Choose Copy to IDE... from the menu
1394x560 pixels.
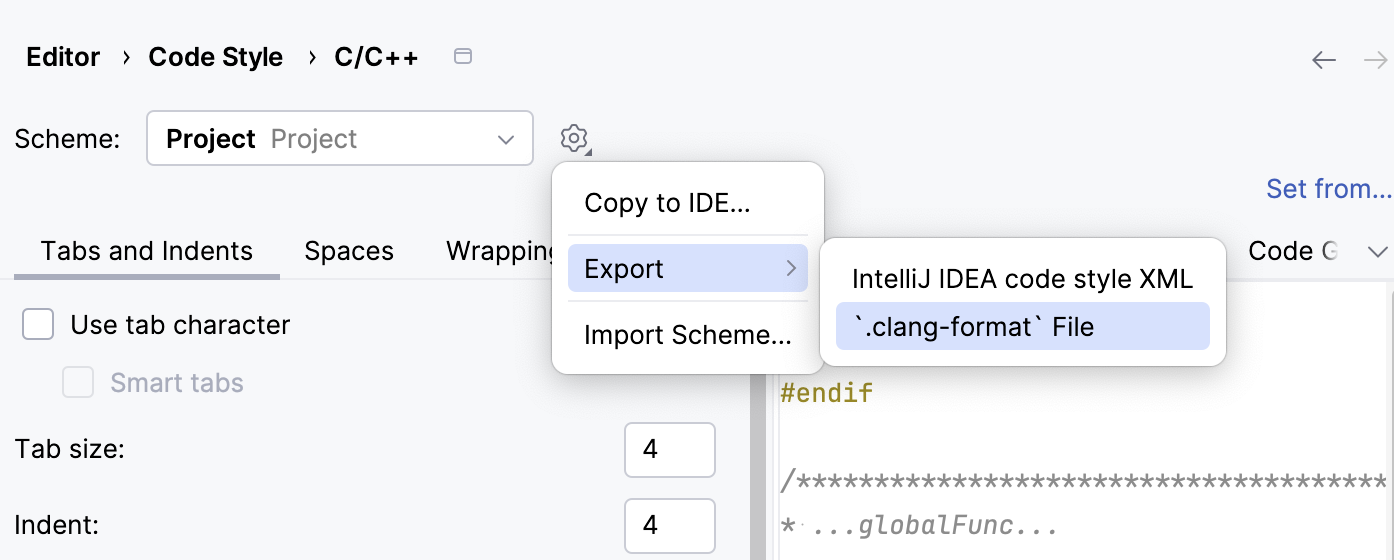667,203
